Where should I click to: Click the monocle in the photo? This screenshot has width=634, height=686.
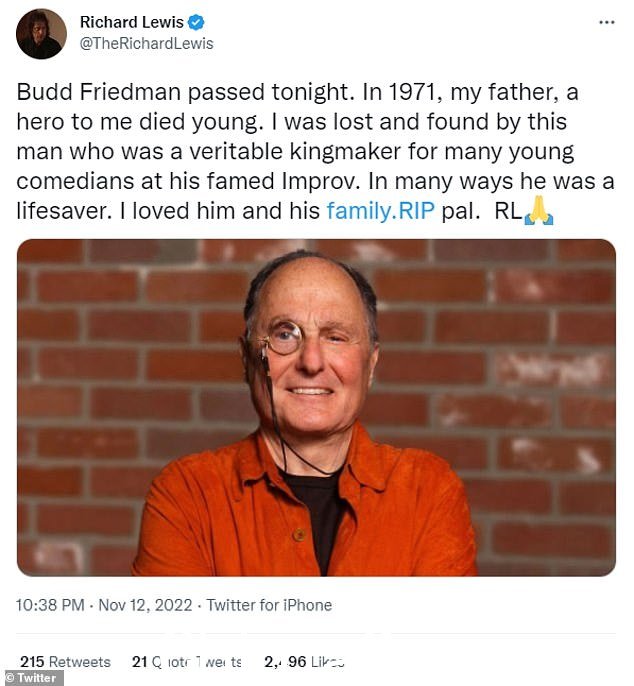(284, 337)
